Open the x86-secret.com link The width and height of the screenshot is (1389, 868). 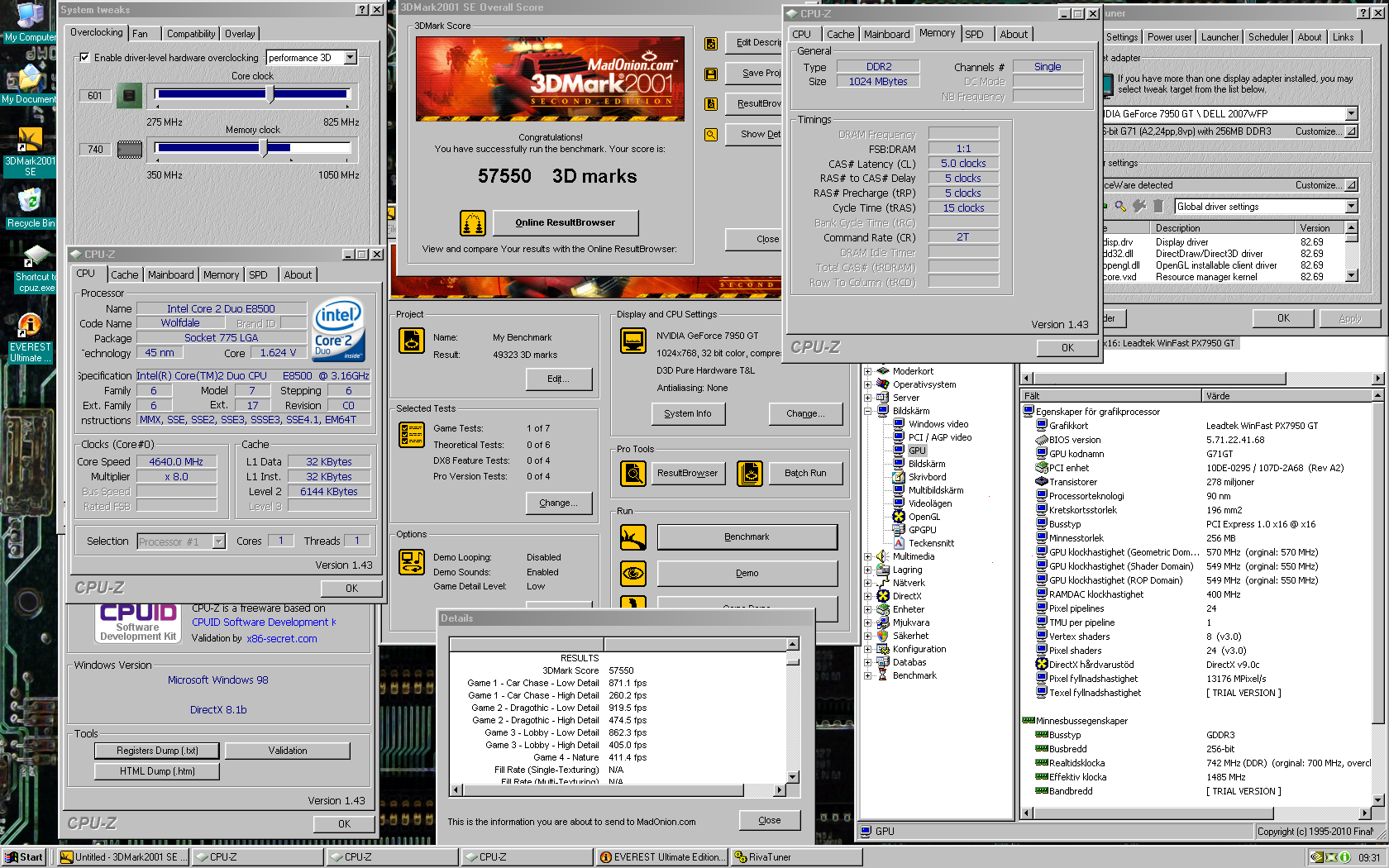tap(281, 639)
